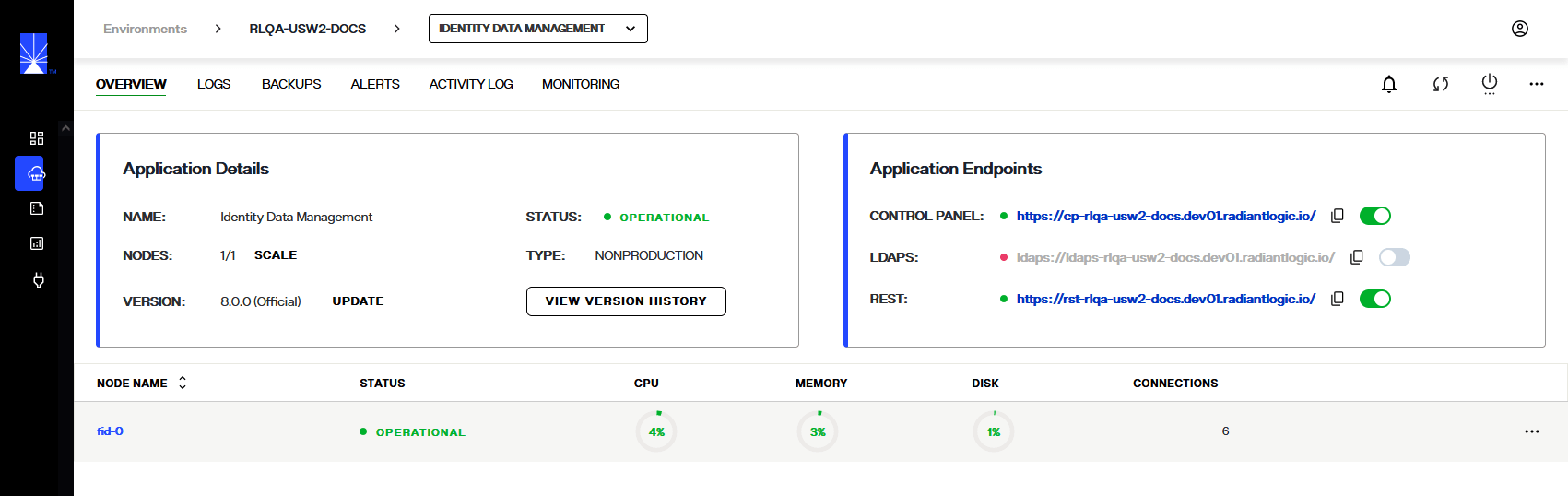Switch to the Monitoring tab

click(581, 84)
